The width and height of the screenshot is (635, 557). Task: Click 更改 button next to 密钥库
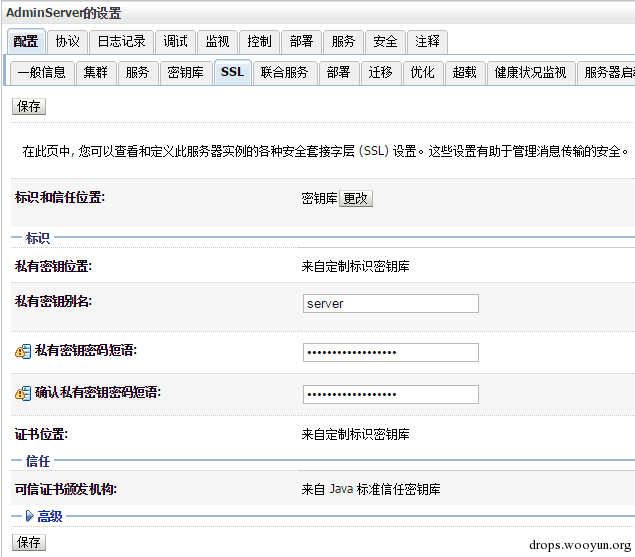click(x=356, y=198)
